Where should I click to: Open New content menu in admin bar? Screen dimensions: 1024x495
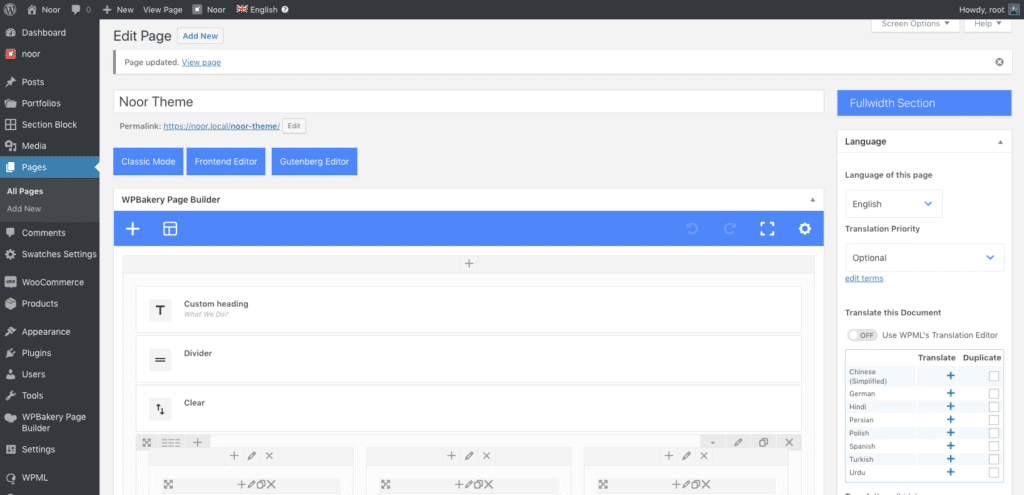118,10
